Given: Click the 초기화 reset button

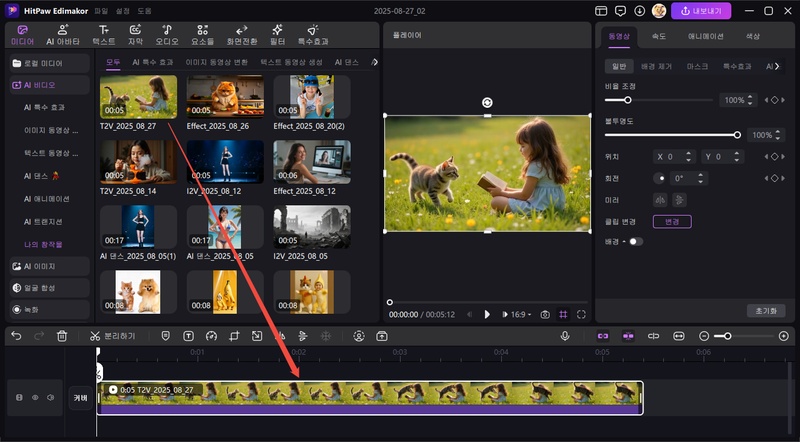Looking at the screenshot, I should [766, 311].
